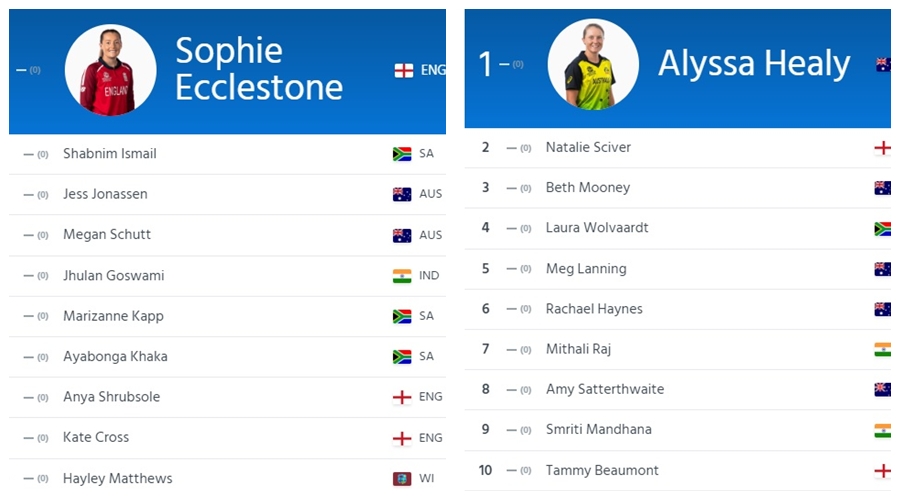
Task: Click South Africa flag next to Shabnim Ismail
Action: point(402,154)
